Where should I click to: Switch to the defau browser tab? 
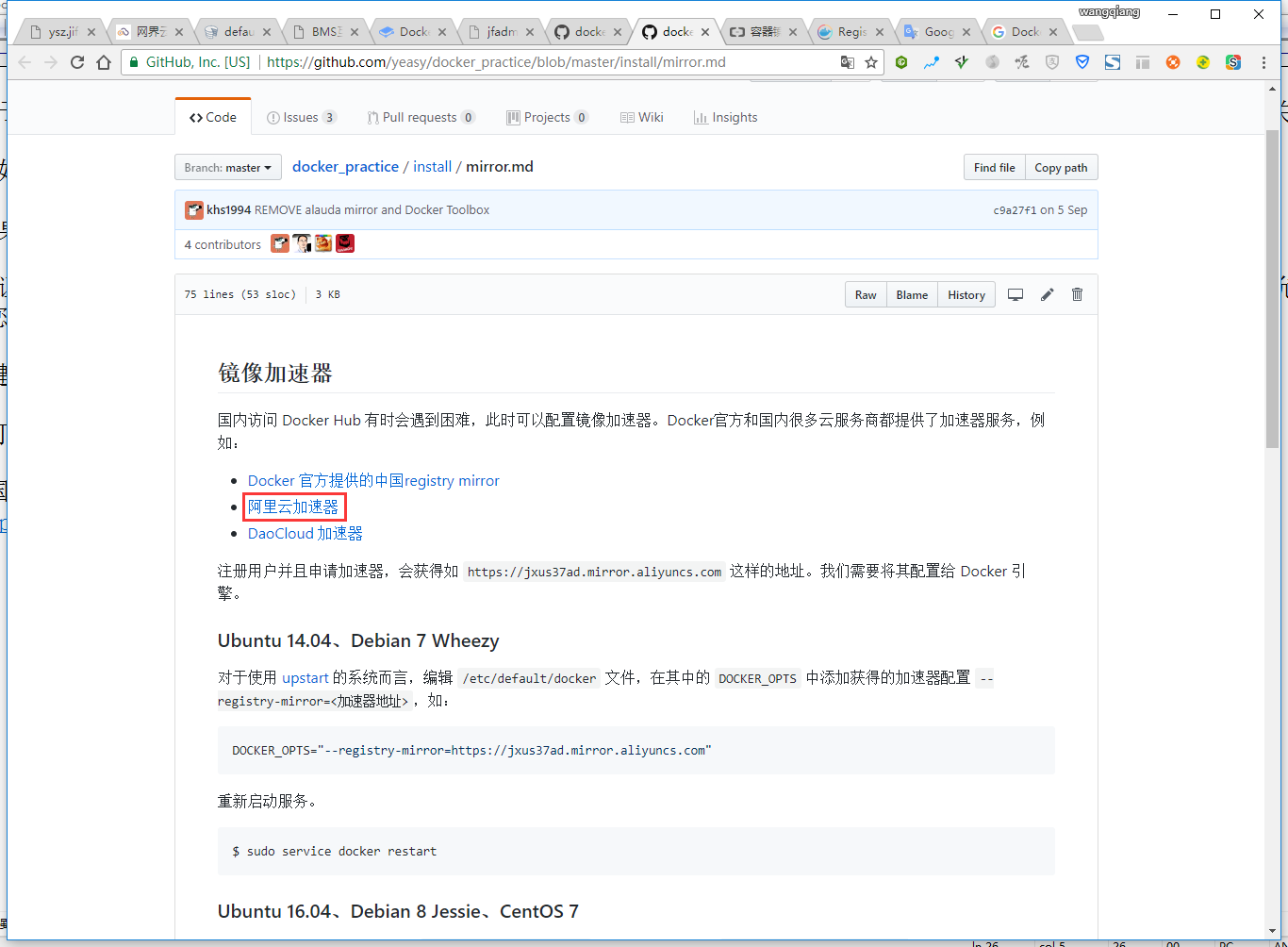click(236, 32)
